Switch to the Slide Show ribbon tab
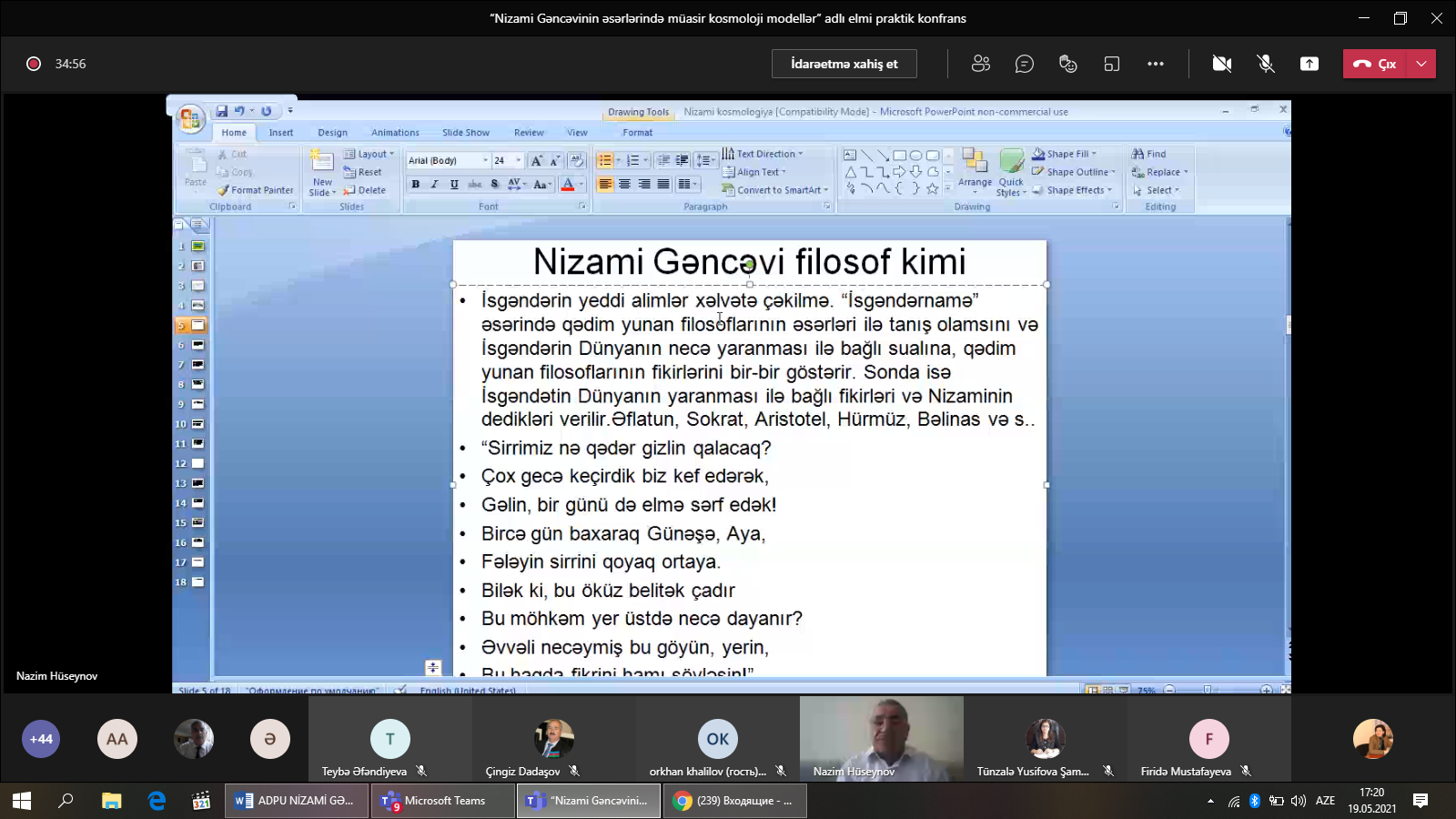 465,133
